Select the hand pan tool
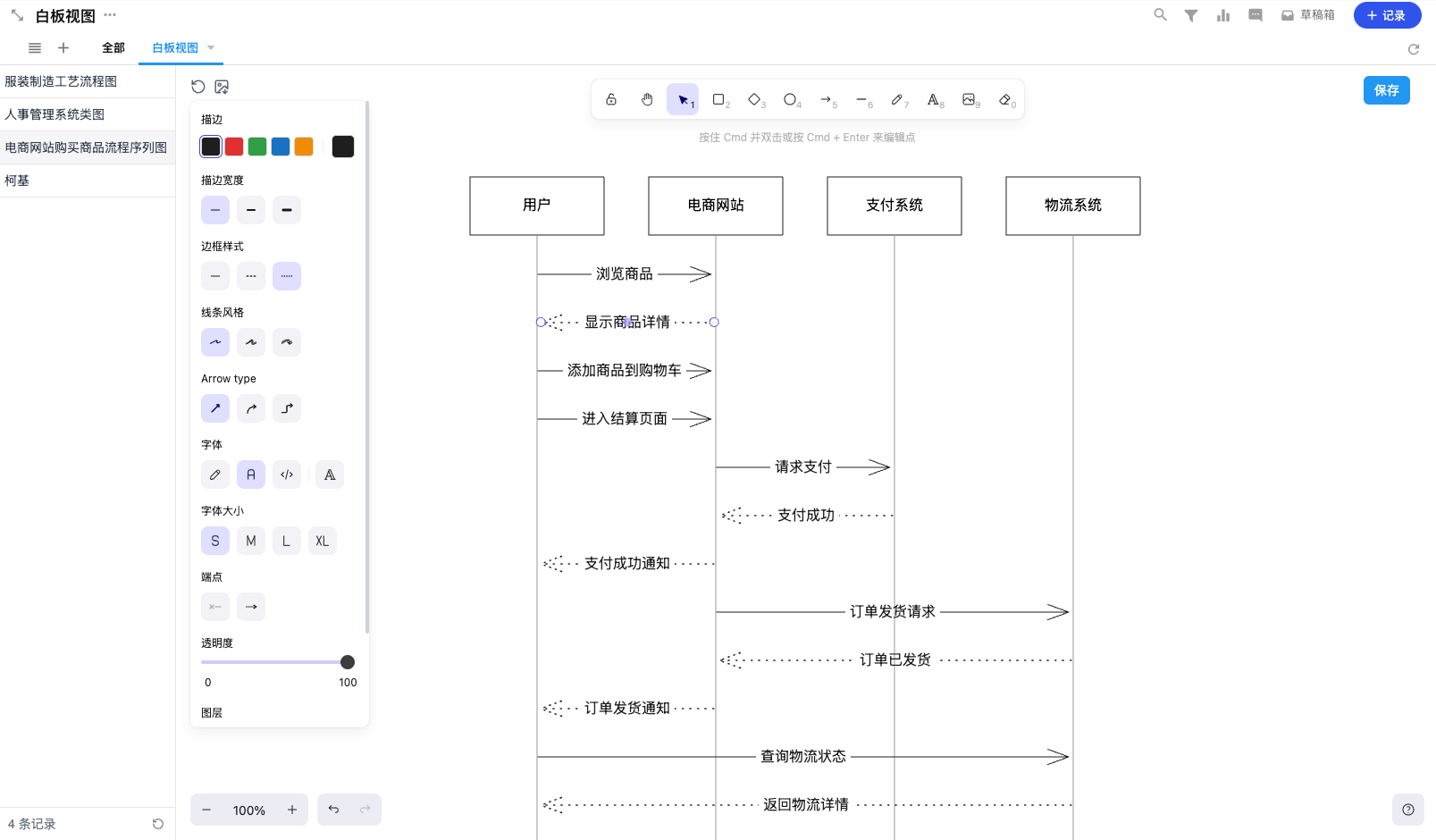 point(647,99)
